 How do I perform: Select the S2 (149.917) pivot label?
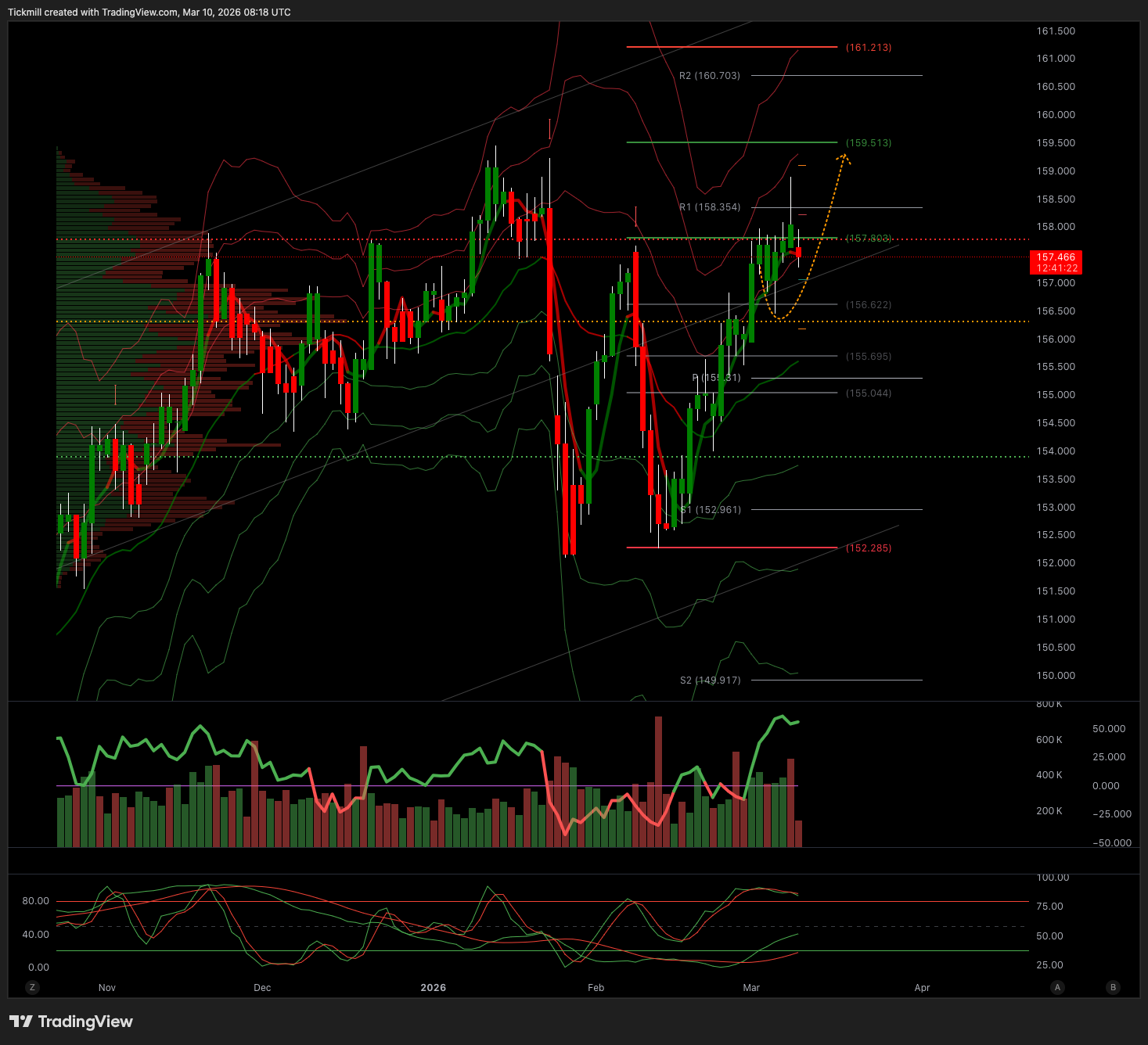pyautogui.click(x=710, y=681)
